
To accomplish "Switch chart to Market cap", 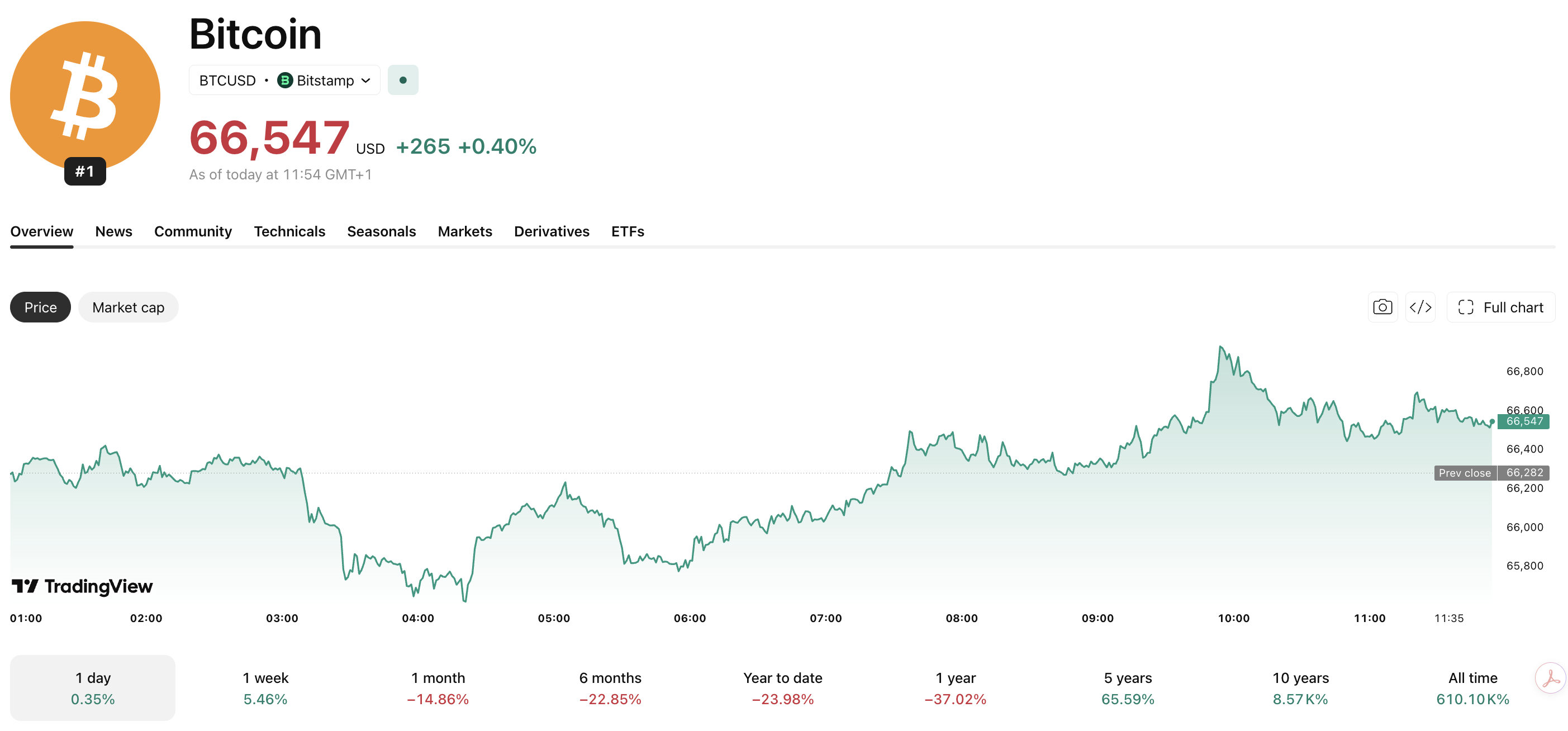I will pos(128,307).
